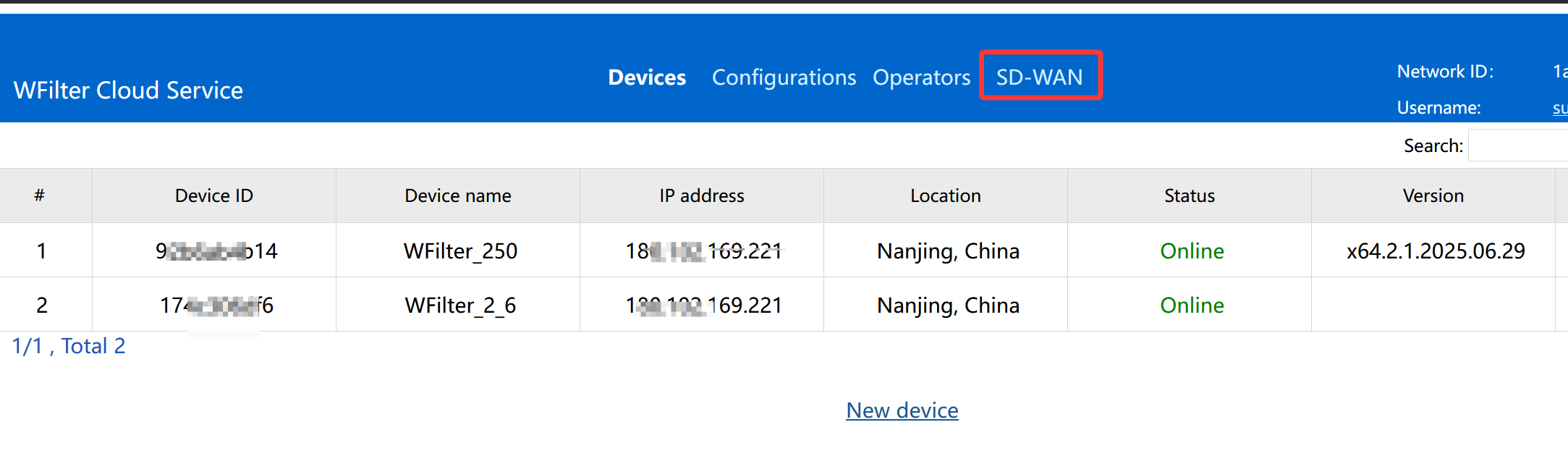1568x451 pixels.
Task: Click the Online status of WFilter_2_6
Action: (x=1192, y=305)
